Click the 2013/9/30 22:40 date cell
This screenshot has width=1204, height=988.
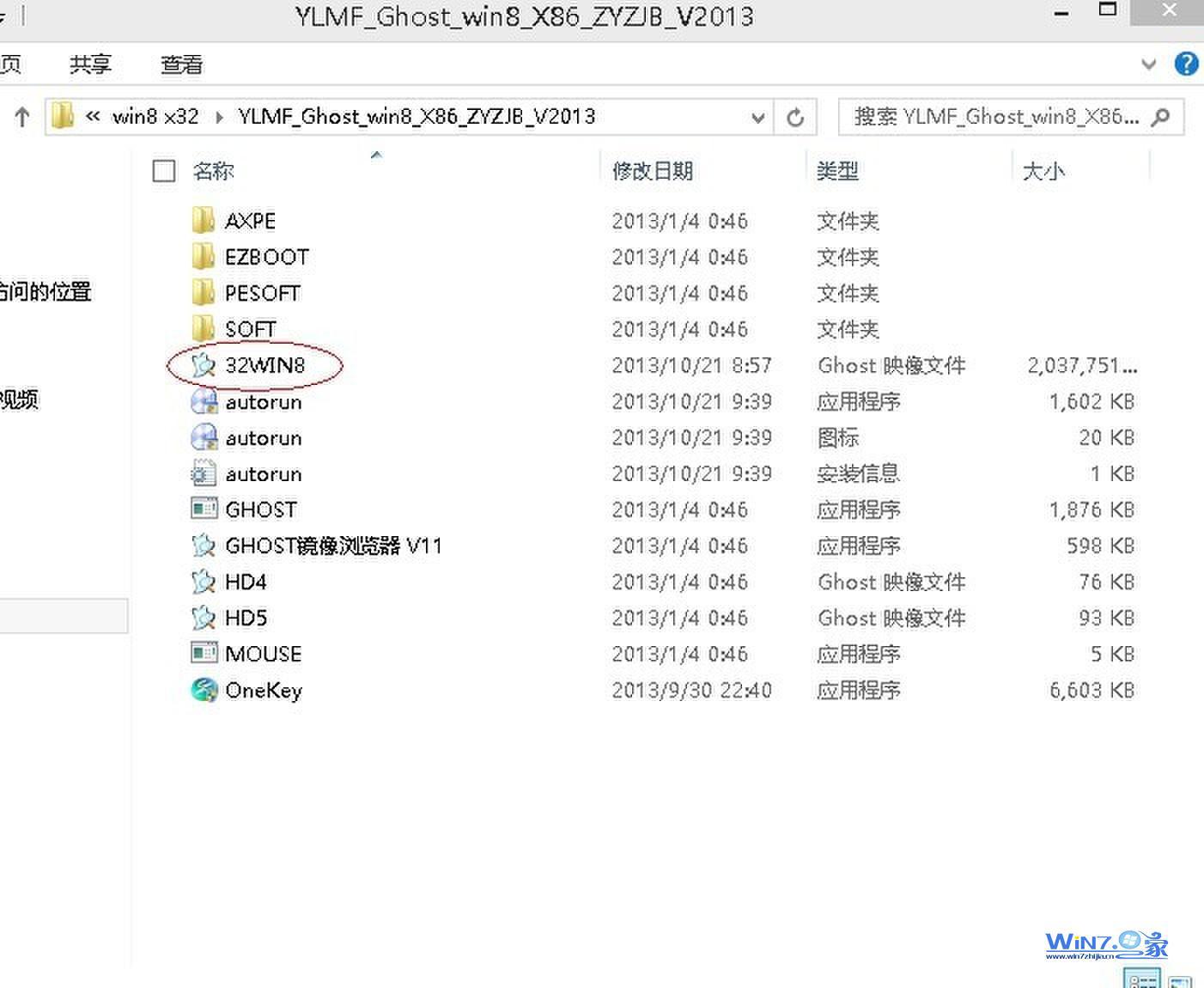(691, 690)
